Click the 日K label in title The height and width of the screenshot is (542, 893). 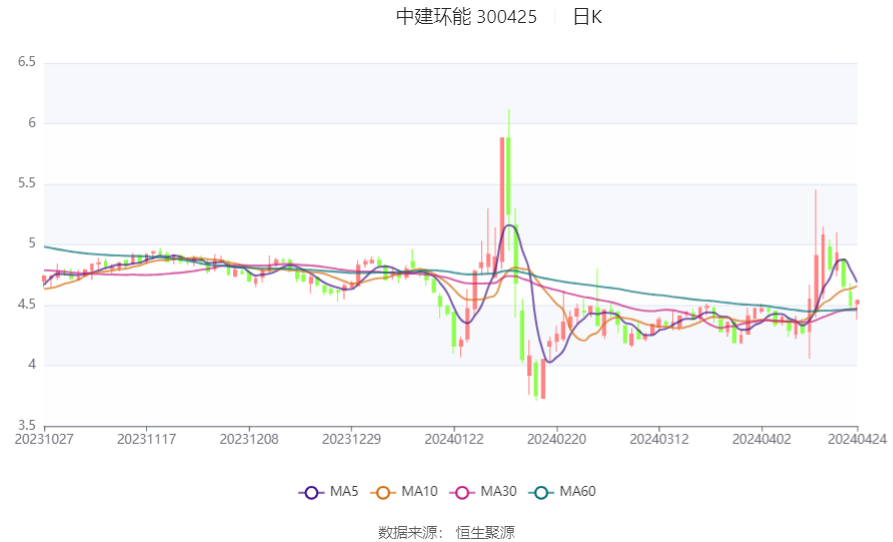click(x=587, y=17)
